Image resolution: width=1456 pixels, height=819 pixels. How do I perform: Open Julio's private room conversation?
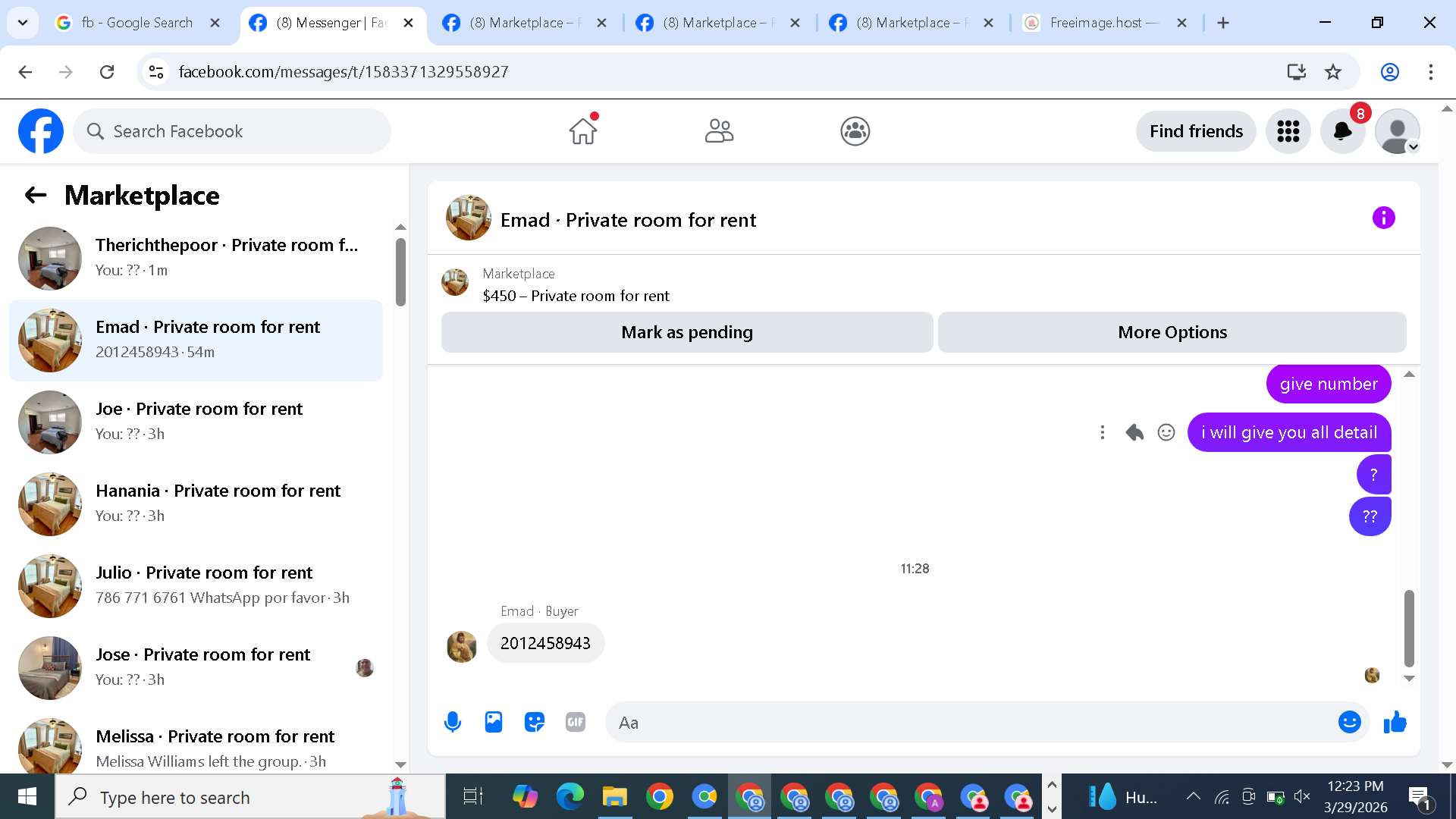196,585
